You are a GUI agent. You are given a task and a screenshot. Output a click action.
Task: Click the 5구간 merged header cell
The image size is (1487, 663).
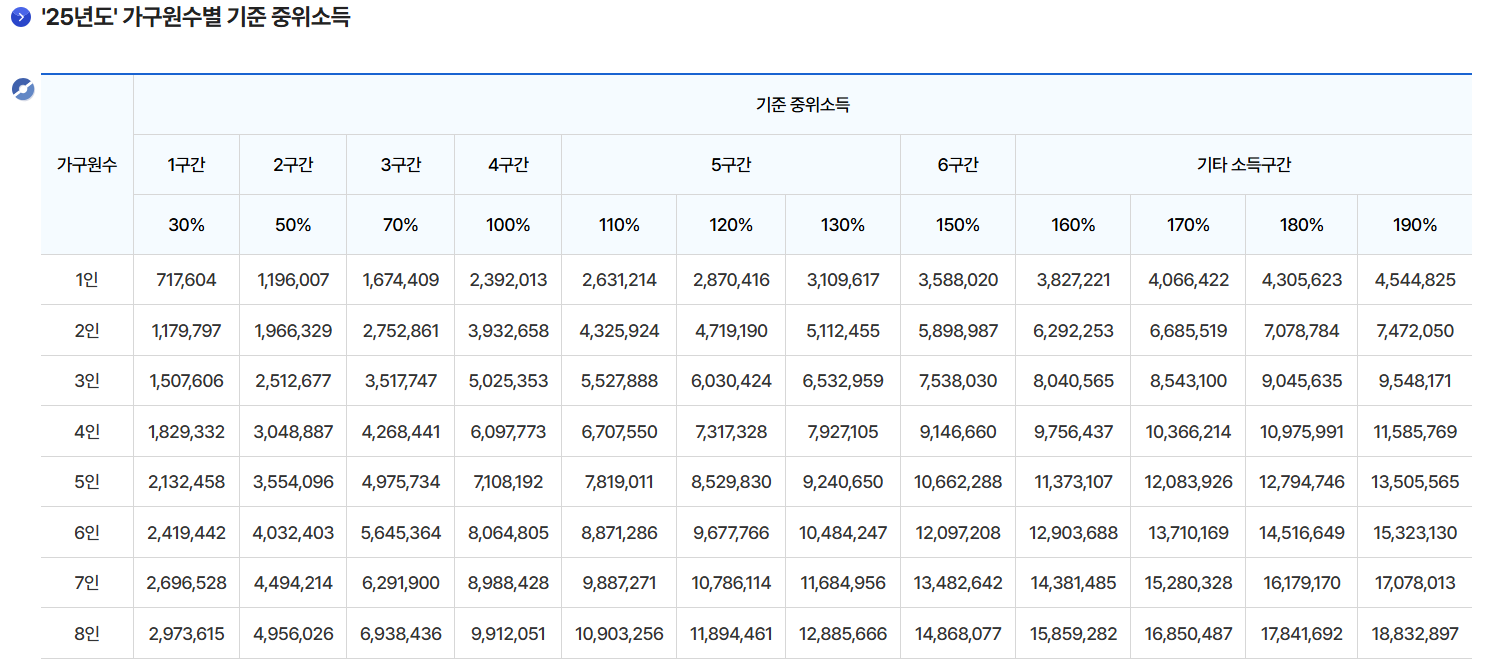coord(730,164)
